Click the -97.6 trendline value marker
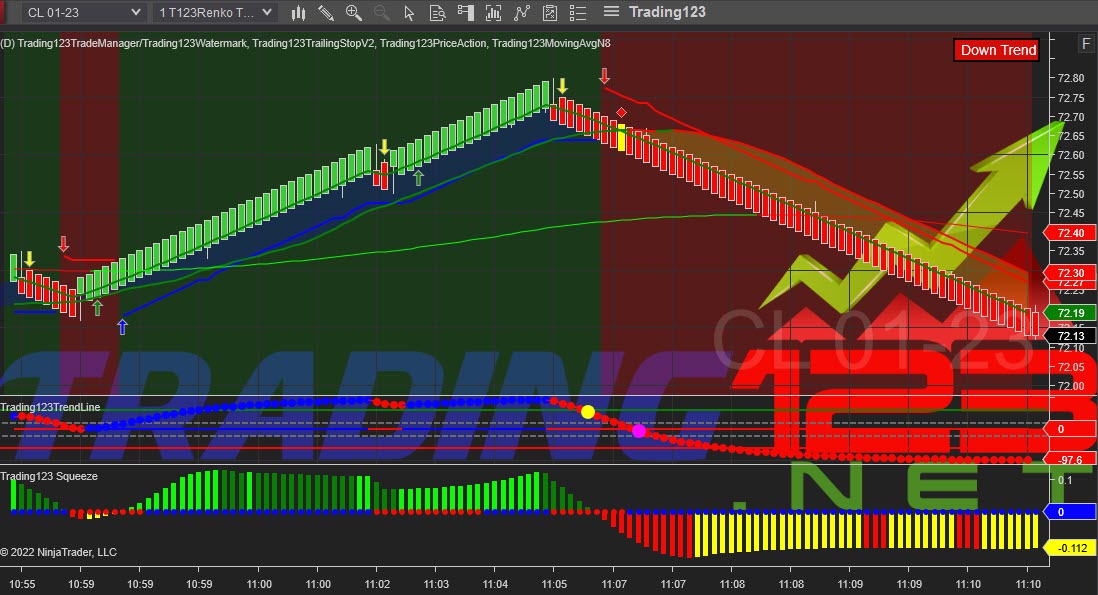 (1070, 460)
